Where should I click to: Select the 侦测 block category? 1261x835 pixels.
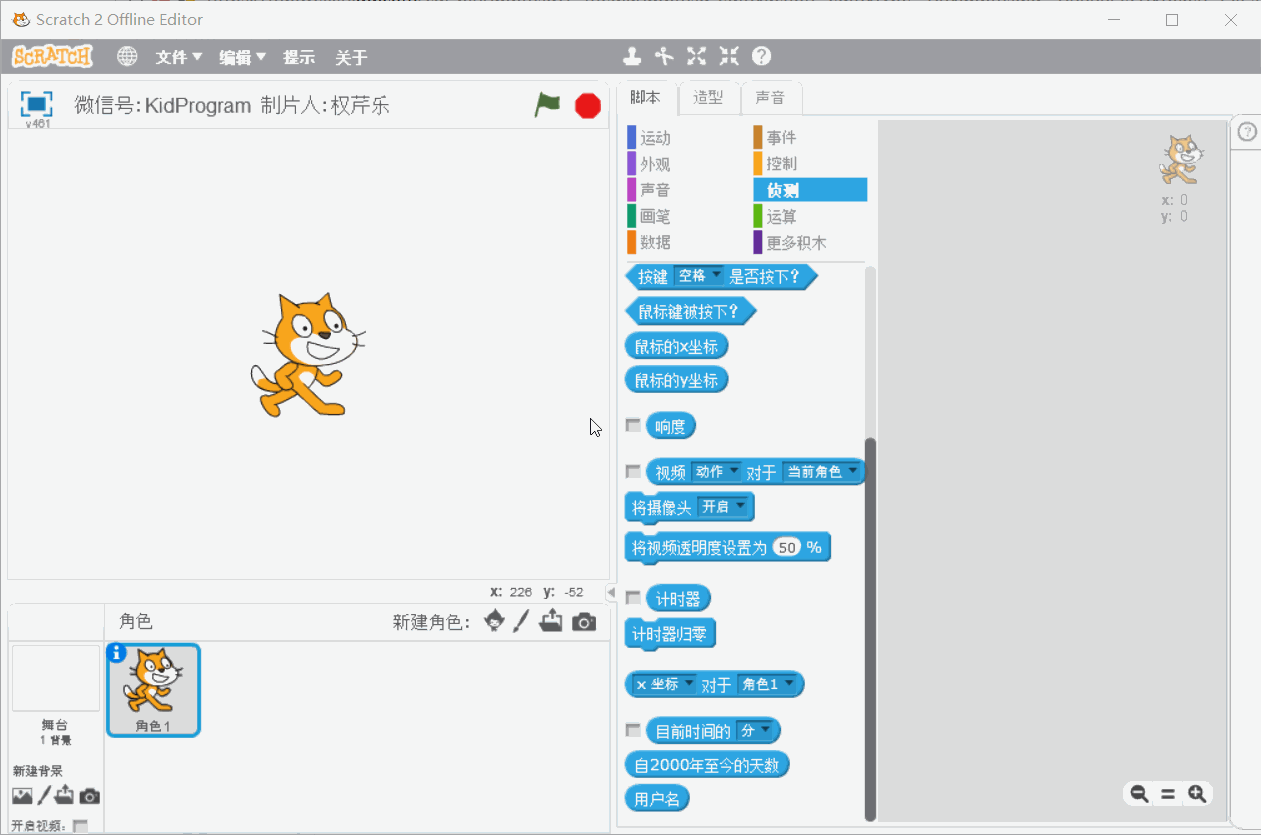(x=810, y=190)
